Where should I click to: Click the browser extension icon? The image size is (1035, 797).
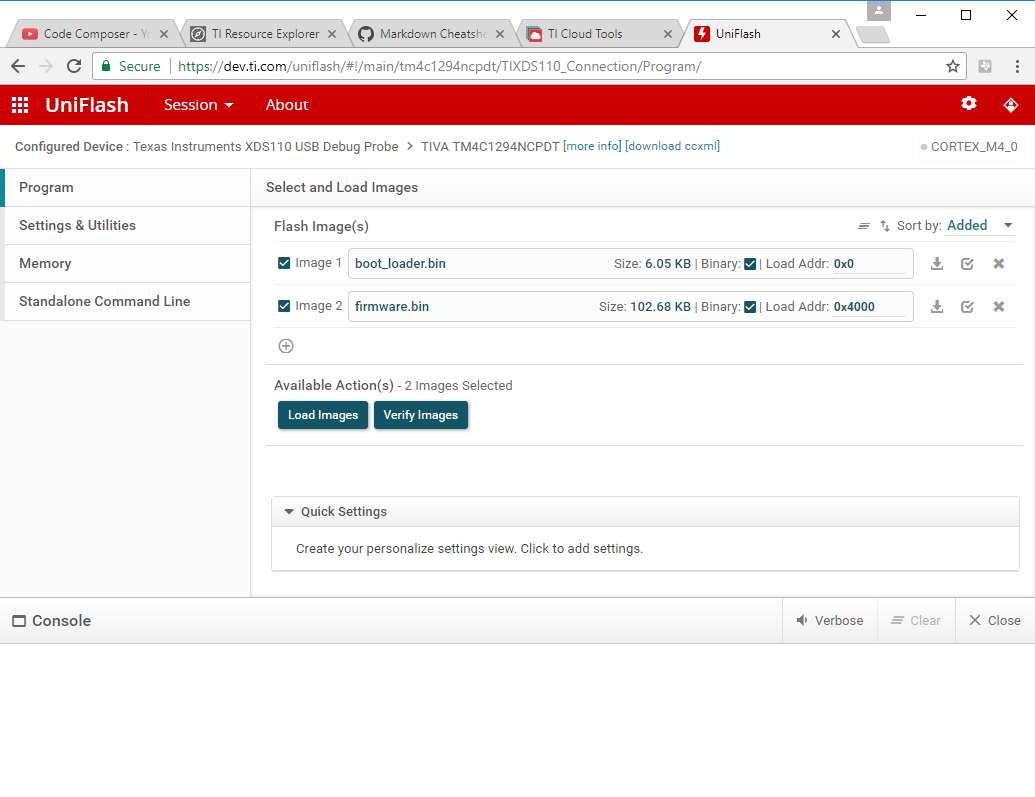985,66
